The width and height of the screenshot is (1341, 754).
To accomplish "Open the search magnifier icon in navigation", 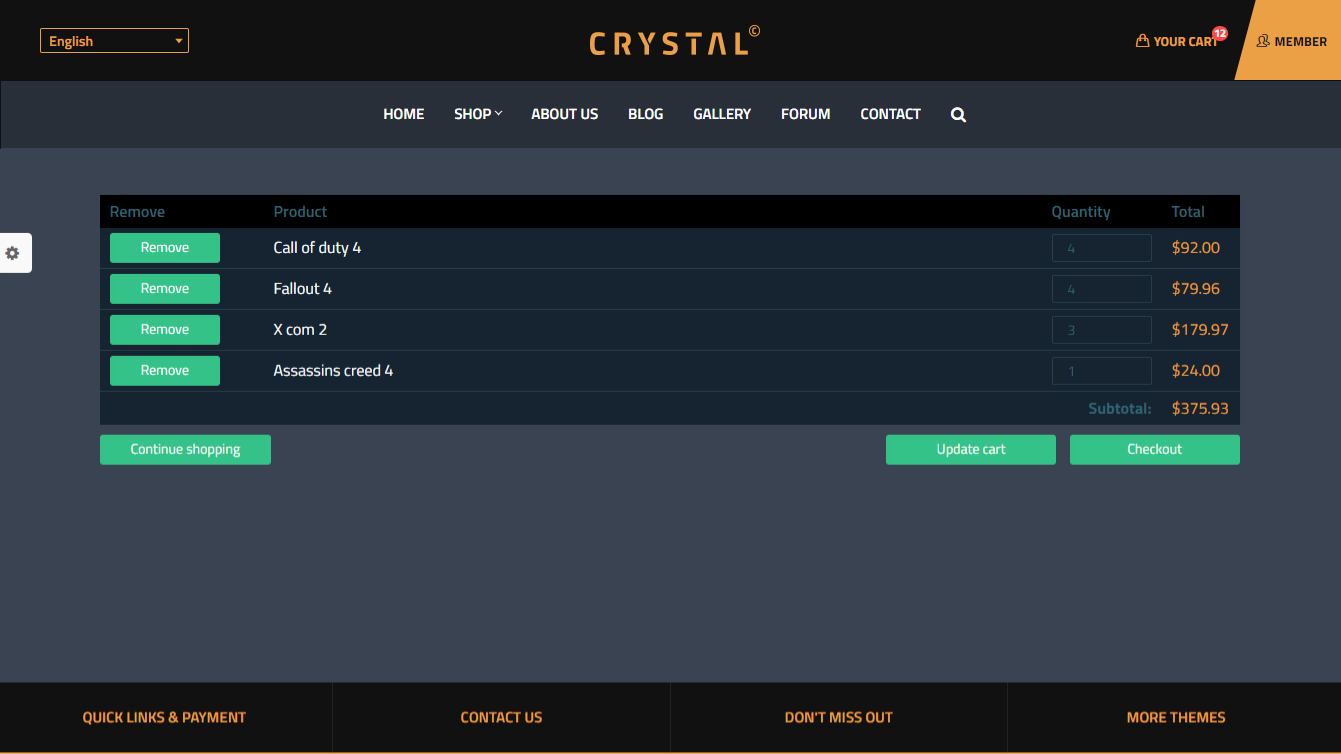I will coord(958,115).
